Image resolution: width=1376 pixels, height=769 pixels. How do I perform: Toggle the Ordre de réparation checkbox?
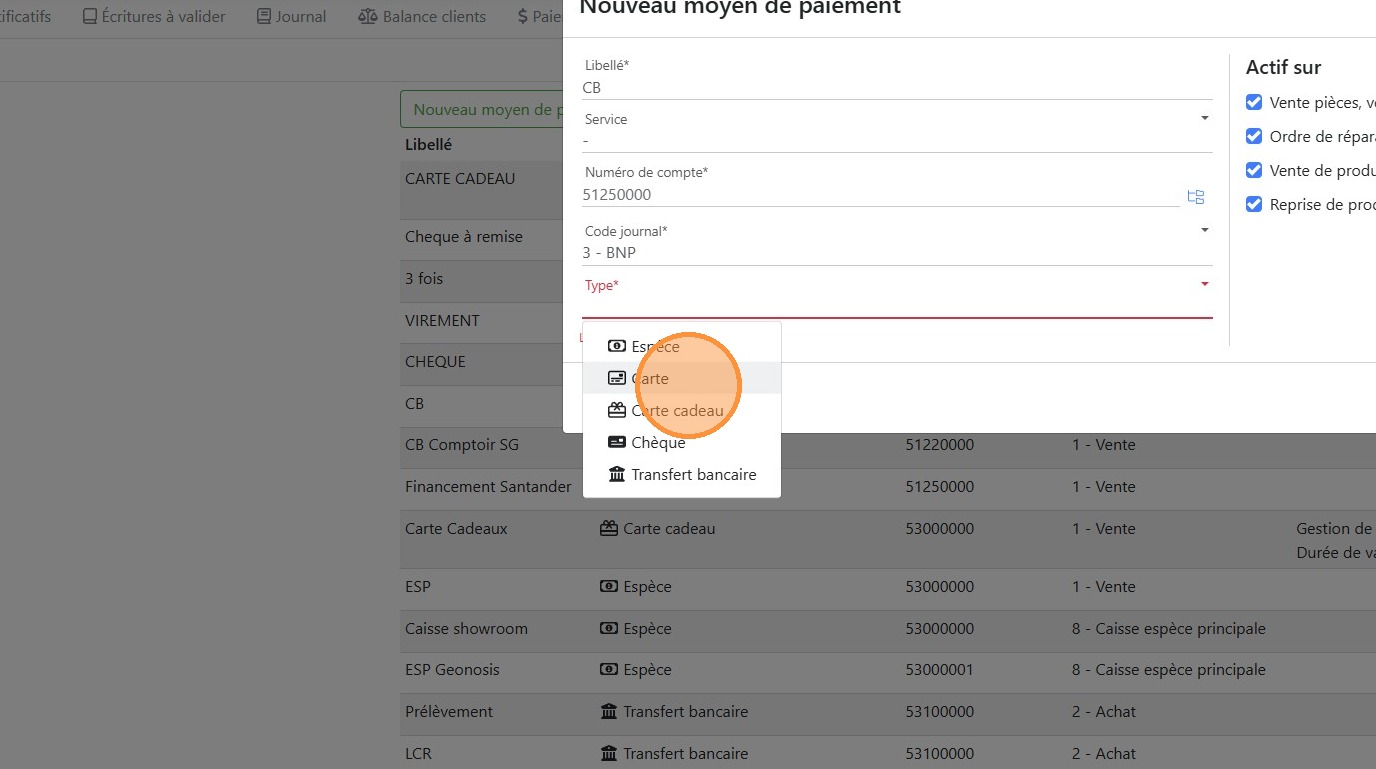click(x=1254, y=136)
